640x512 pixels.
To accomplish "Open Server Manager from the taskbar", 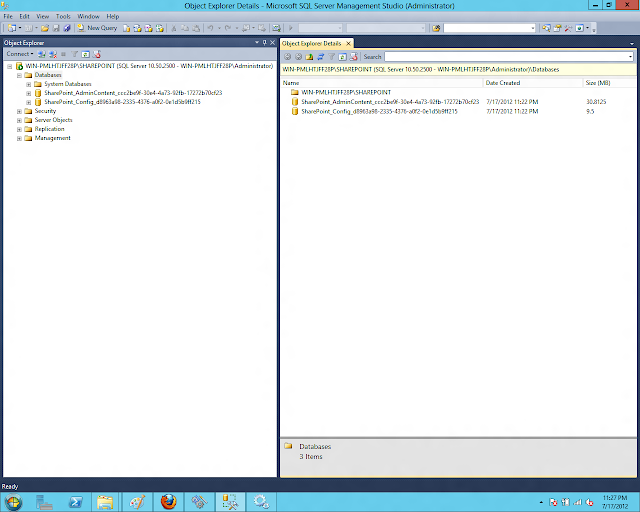I will [x=44, y=502].
